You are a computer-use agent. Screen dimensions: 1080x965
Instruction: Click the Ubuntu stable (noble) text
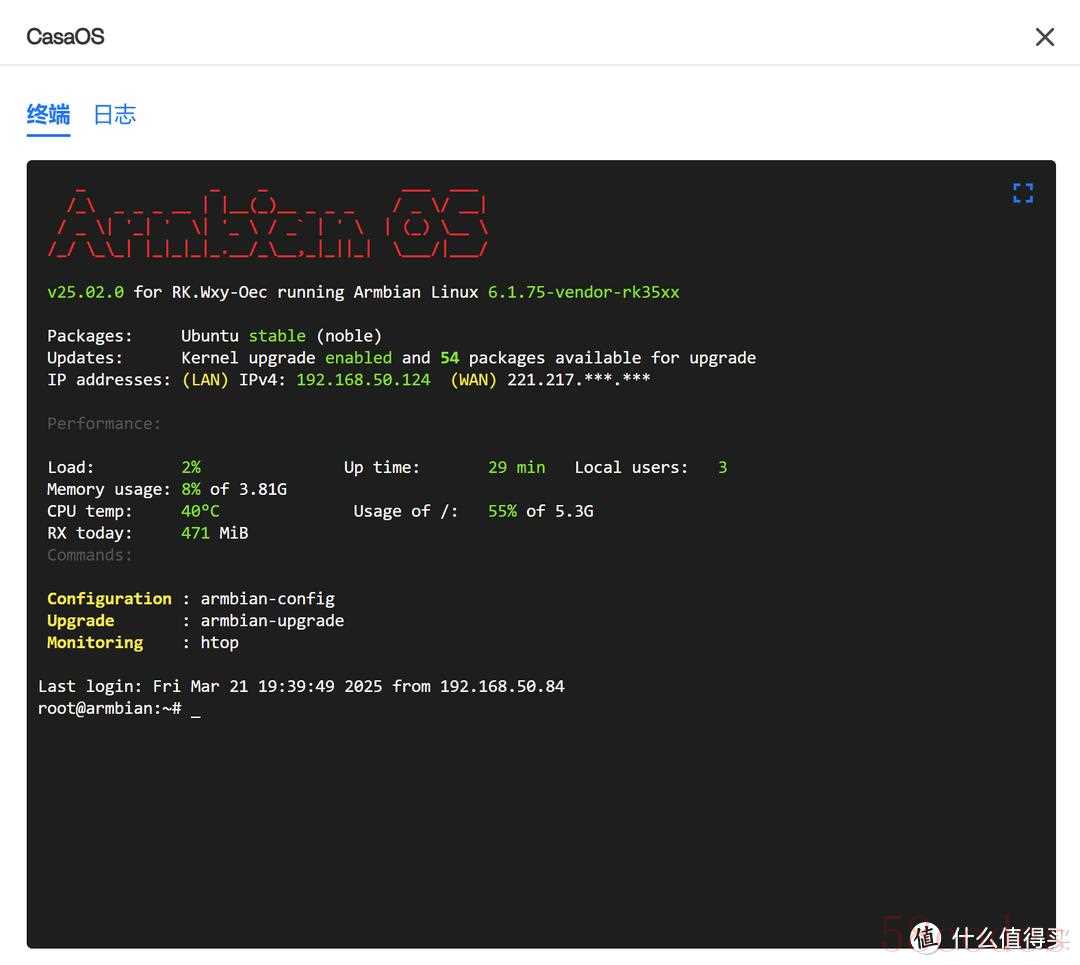(x=281, y=336)
